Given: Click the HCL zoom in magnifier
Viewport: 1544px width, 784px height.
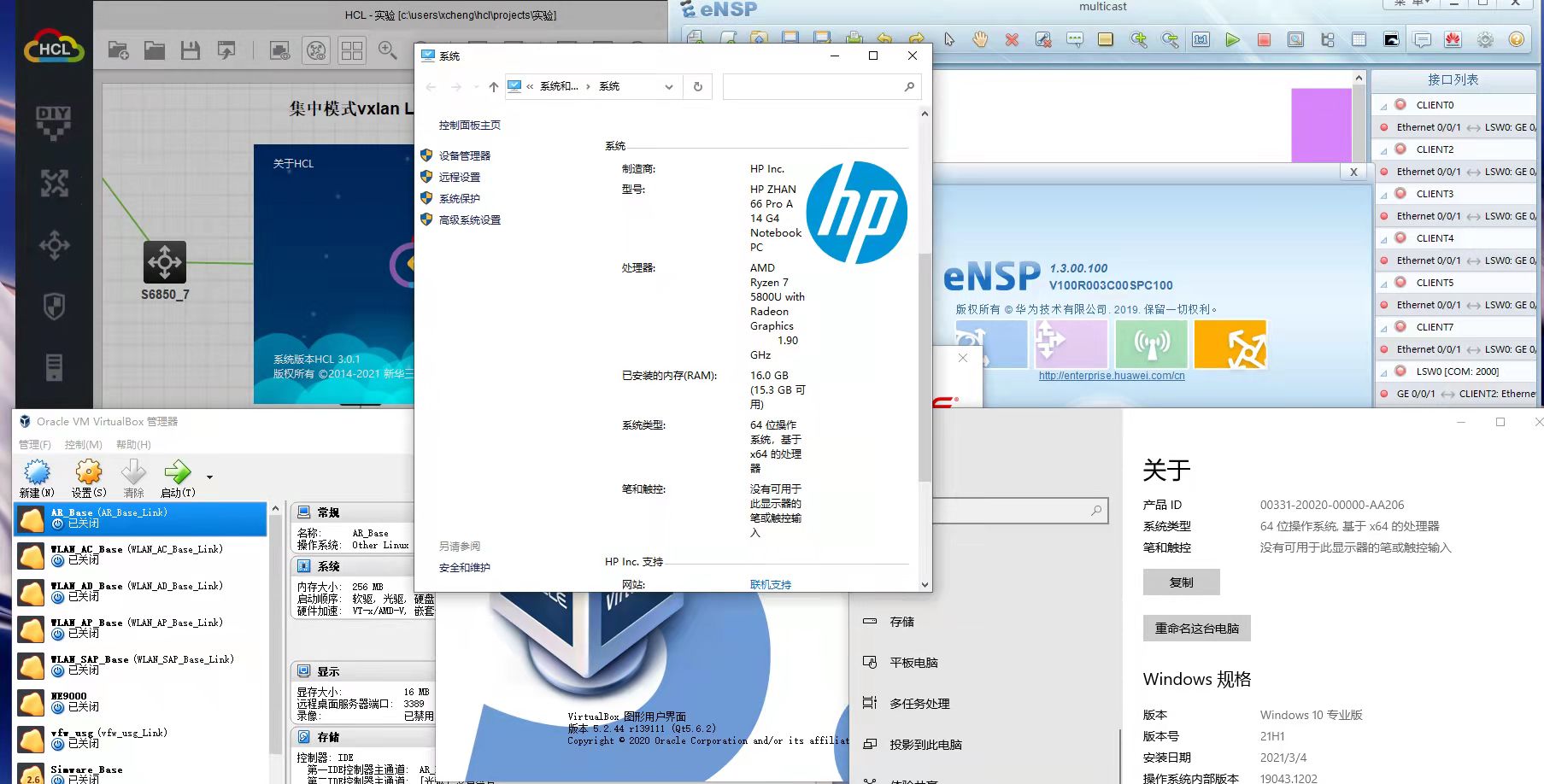Looking at the screenshot, I should click(388, 50).
